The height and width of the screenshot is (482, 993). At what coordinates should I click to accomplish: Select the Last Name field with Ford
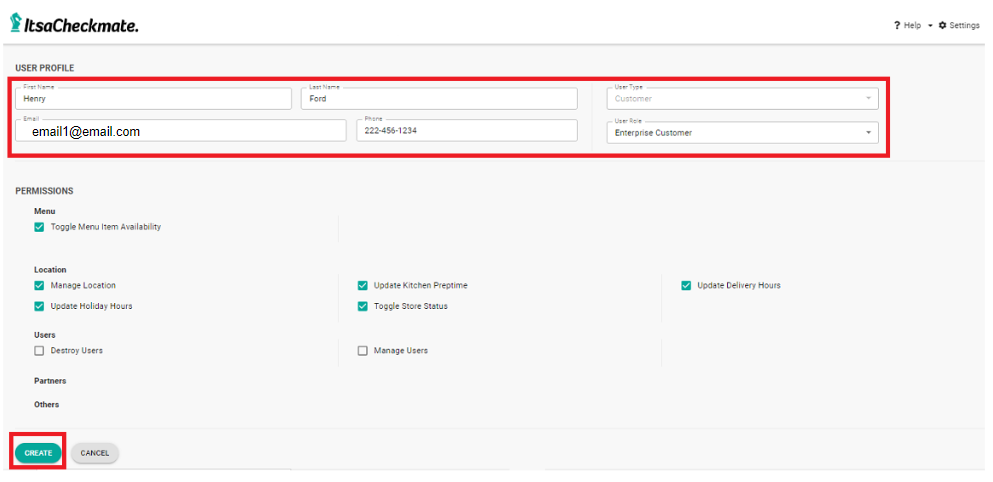click(439, 99)
